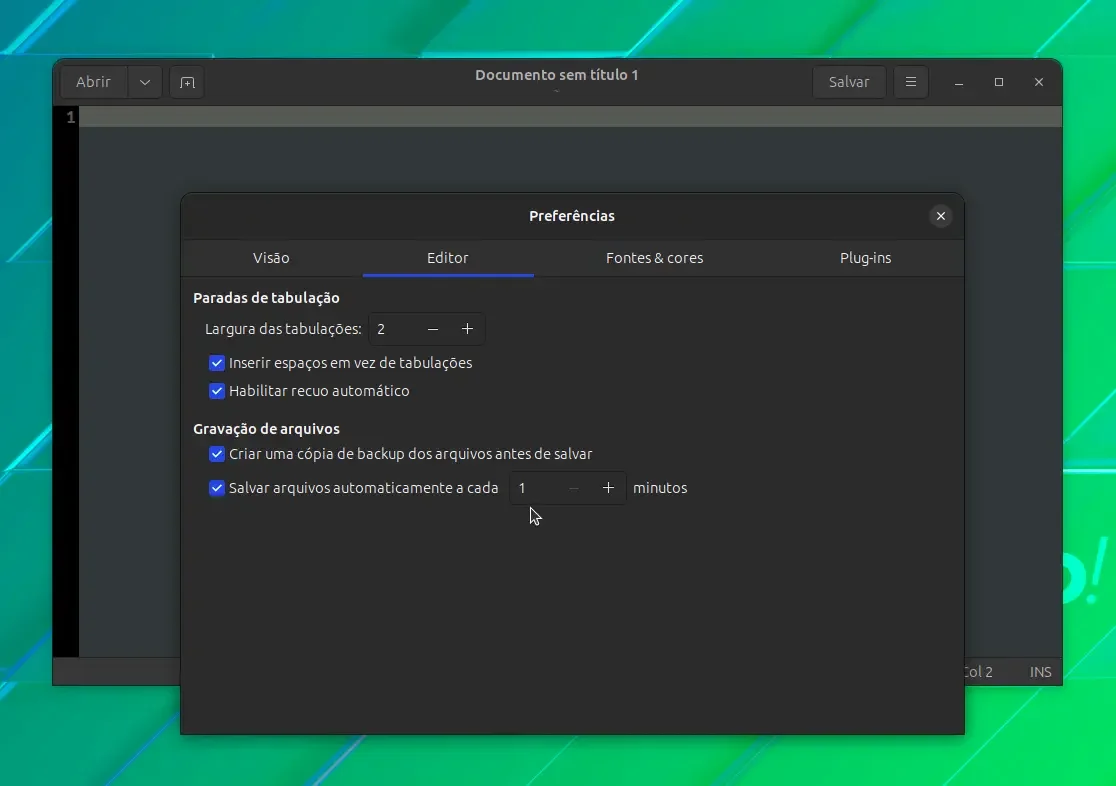Increase the tab width with plus button
The width and height of the screenshot is (1116, 786).
tap(467, 329)
